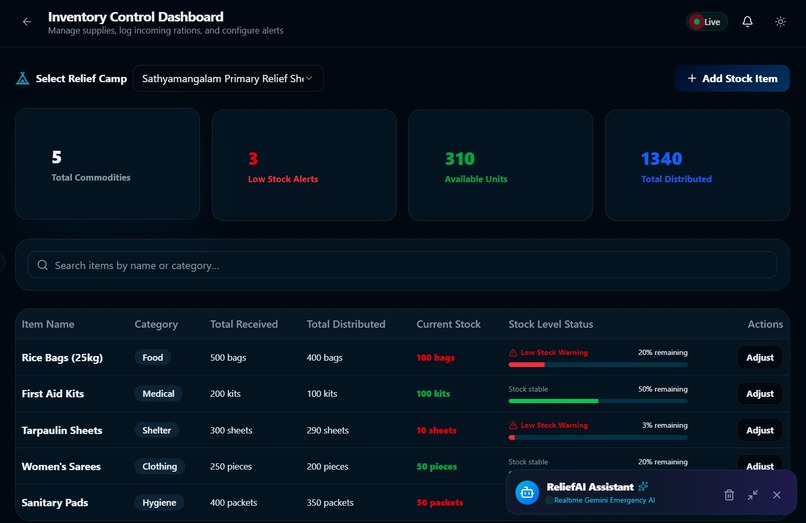Screen dimensions: 806x523
Task: Adjust stock for First Aid Kits
Action: point(760,393)
